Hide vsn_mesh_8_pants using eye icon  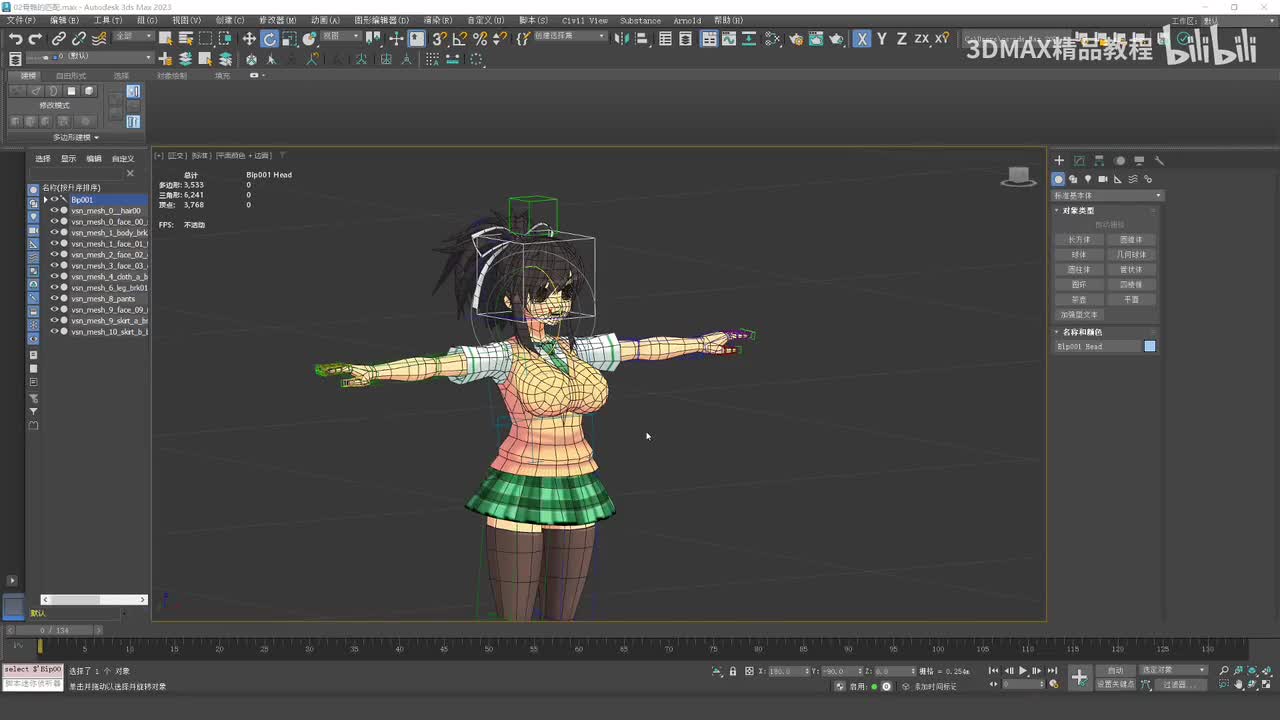[54, 299]
